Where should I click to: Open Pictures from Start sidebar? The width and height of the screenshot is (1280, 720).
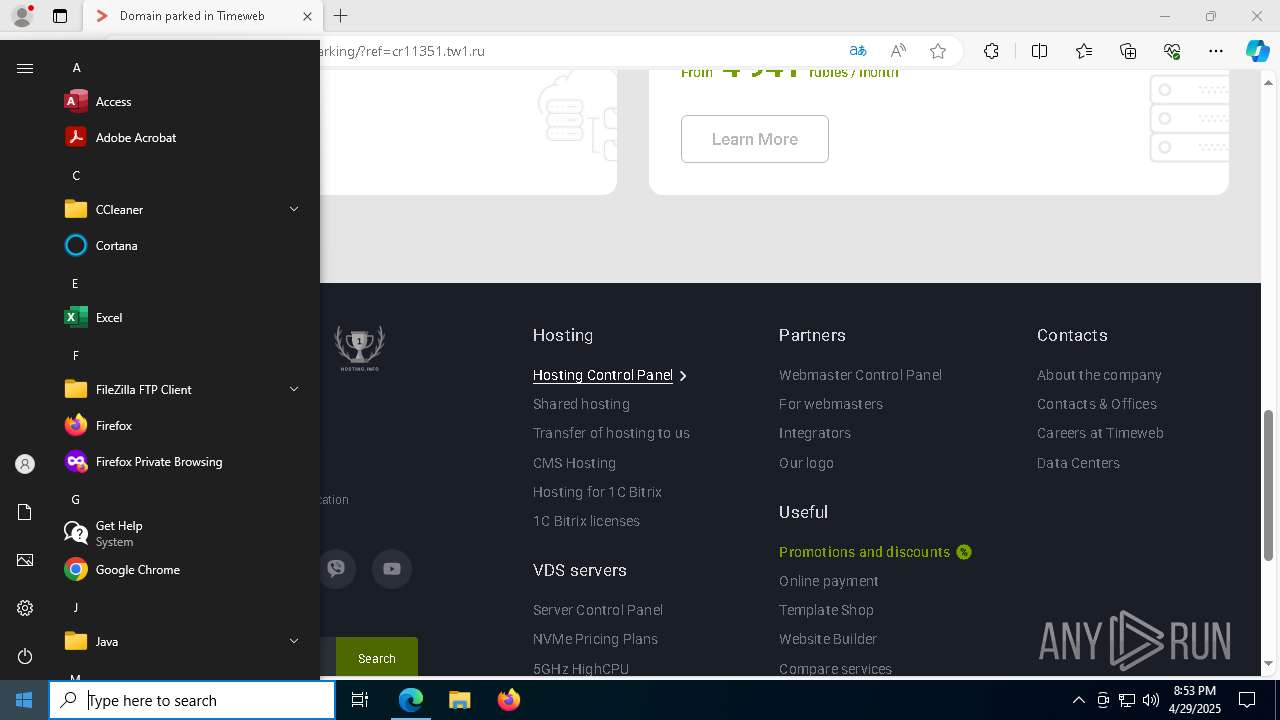pyautogui.click(x=25, y=560)
